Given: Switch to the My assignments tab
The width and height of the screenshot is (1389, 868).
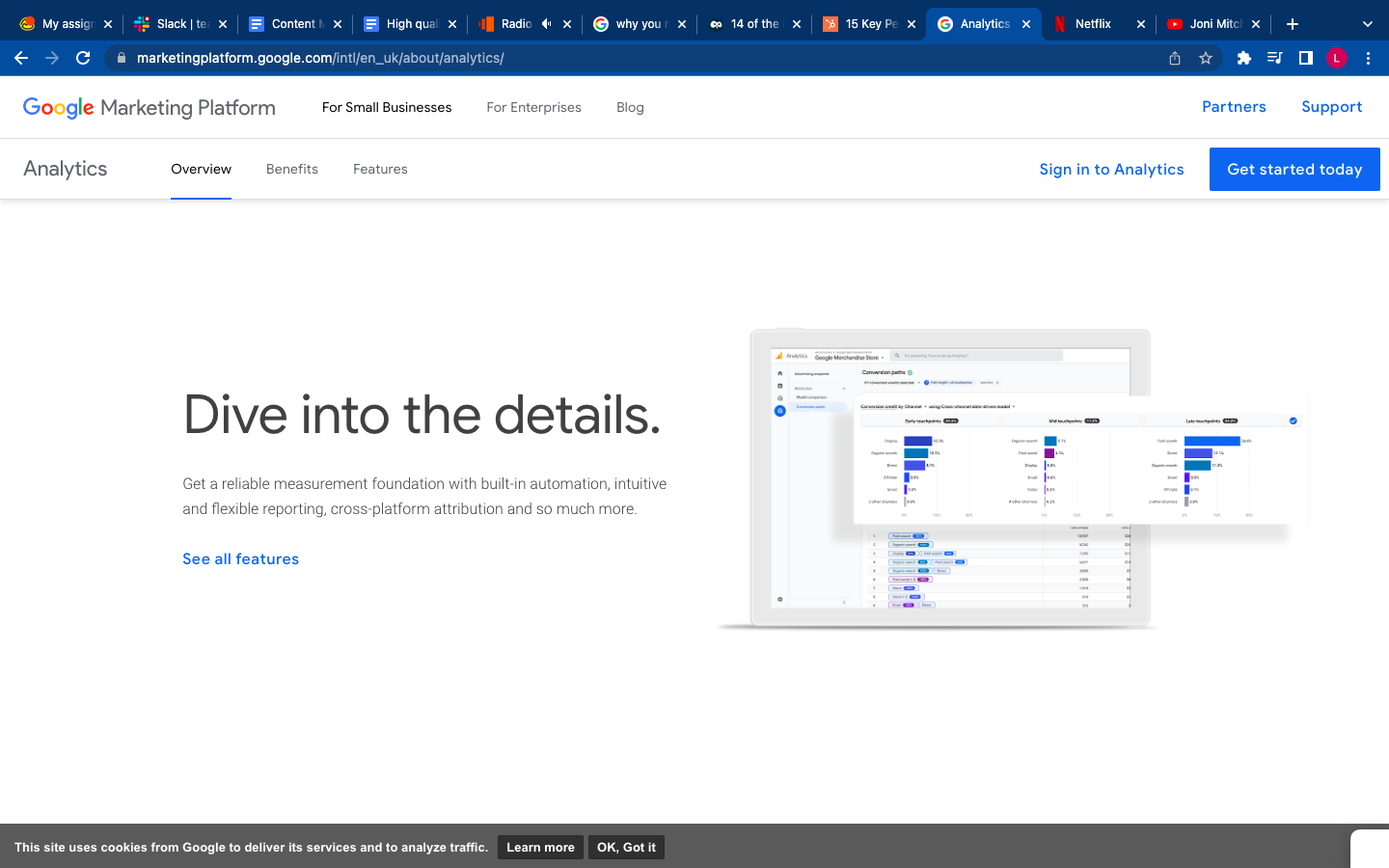Looking at the screenshot, I should point(66,24).
